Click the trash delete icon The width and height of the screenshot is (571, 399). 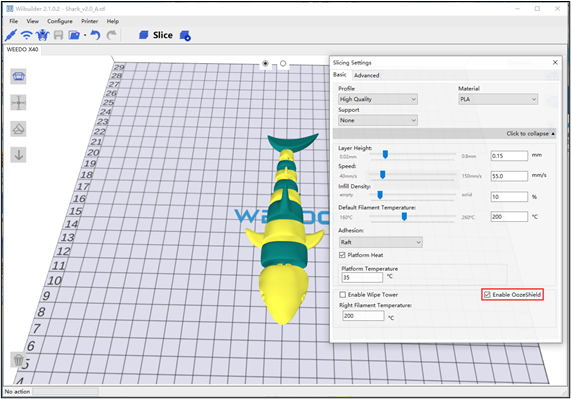pyautogui.click(x=18, y=360)
